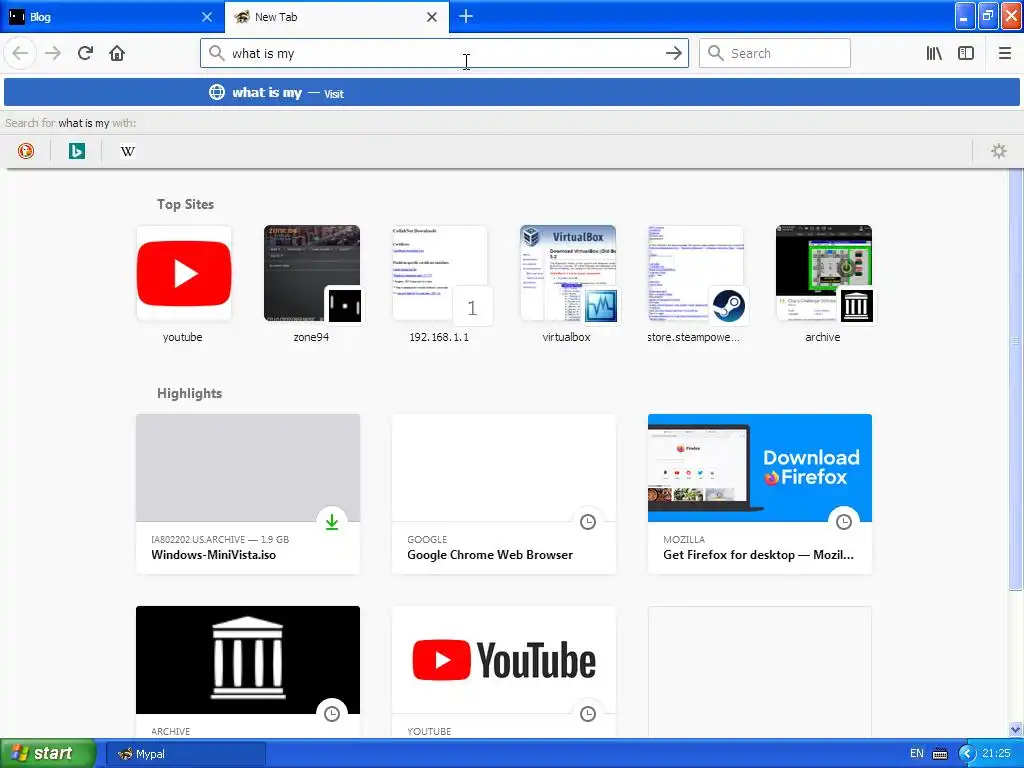This screenshot has height=768, width=1024.
Task: Click the scrollbar down arrow
Action: click(x=1016, y=730)
